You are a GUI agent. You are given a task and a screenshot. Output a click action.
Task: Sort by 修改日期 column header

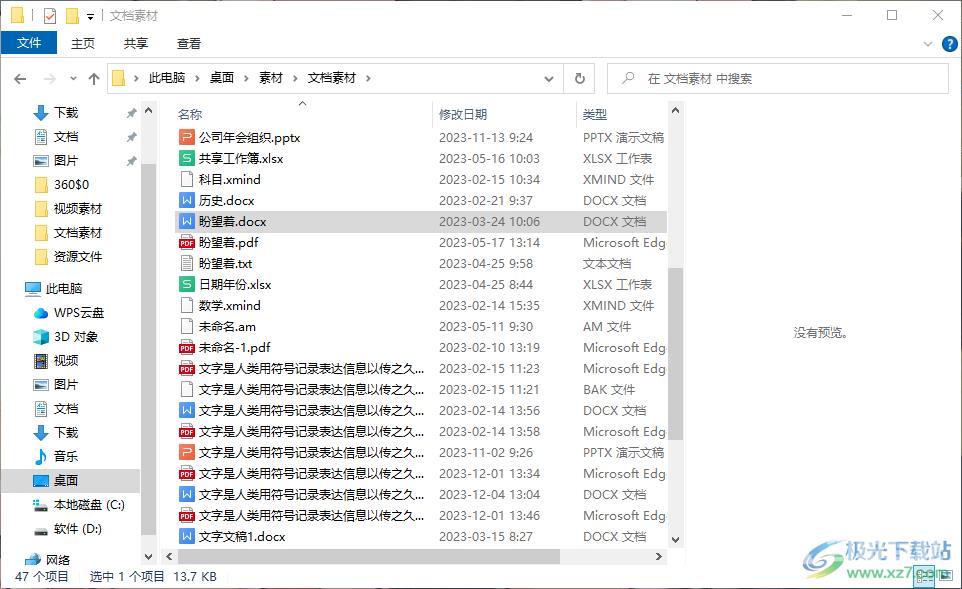tap(463, 114)
